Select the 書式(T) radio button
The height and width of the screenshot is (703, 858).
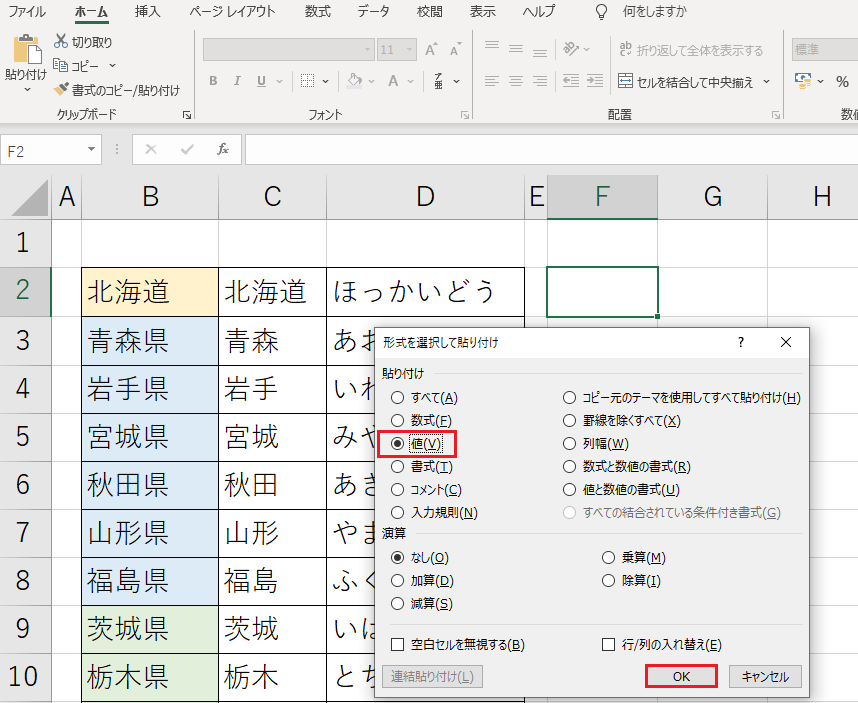[x=397, y=467]
